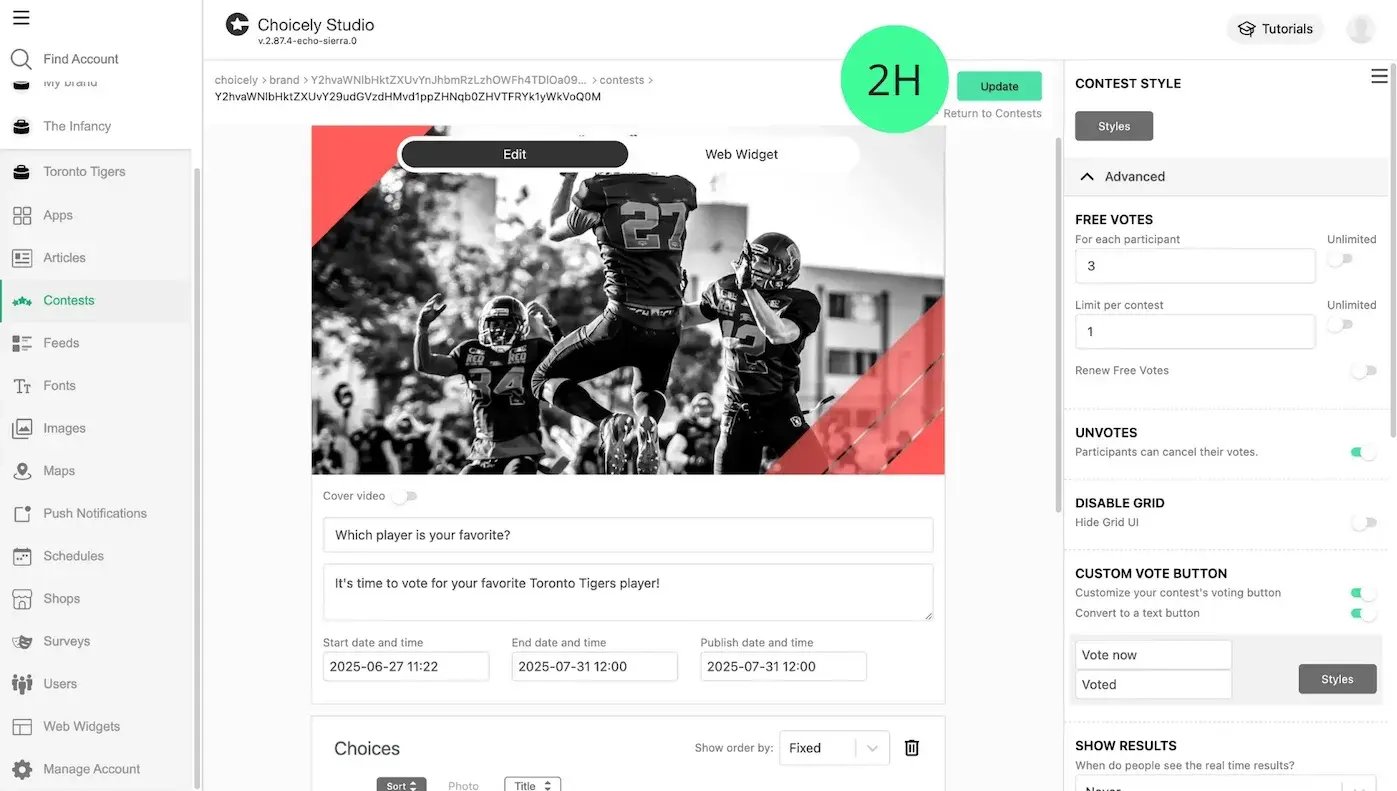Image resolution: width=1397 pixels, height=791 pixels.
Task: Disable the Unvotes toggle
Action: tap(1363, 452)
